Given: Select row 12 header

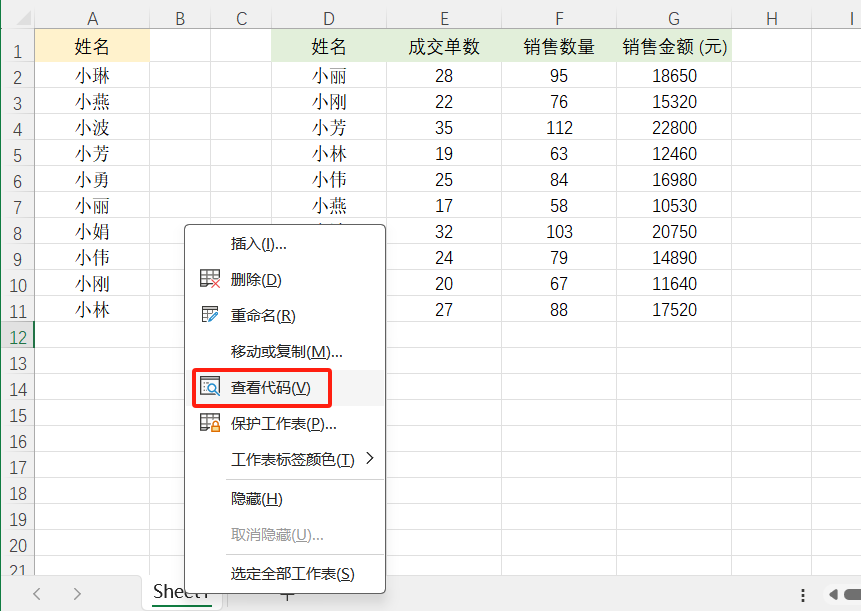Looking at the screenshot, I should coord(16,337).
